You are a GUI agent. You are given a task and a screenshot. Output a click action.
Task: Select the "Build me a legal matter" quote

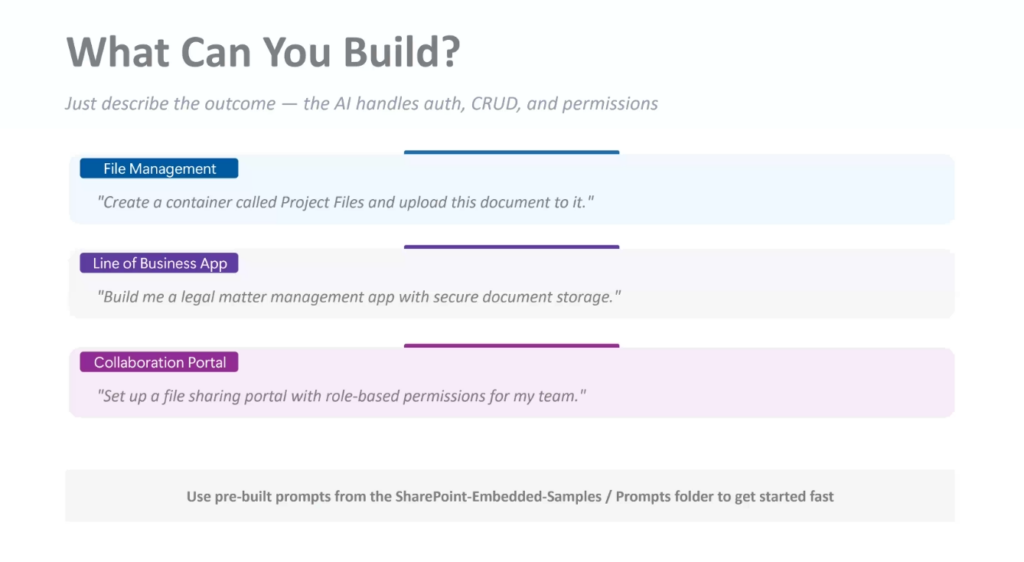359,297
